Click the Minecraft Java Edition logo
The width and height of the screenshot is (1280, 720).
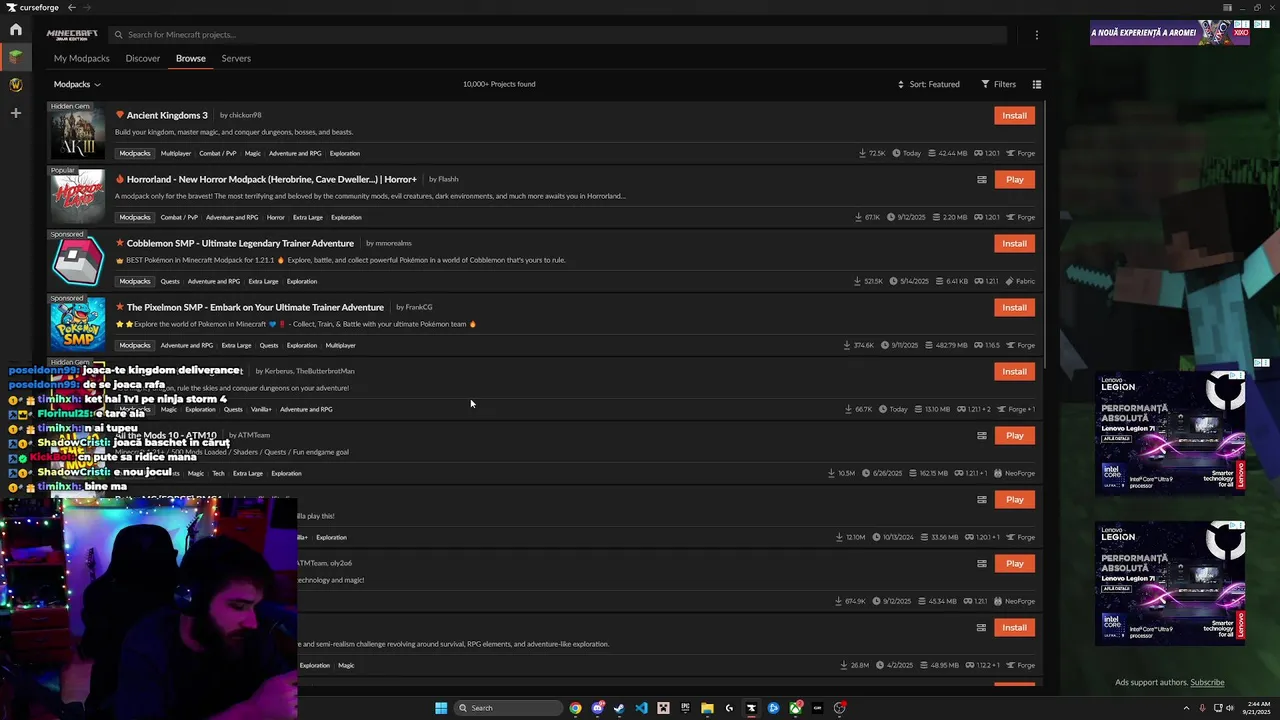[x=72, y=35]
